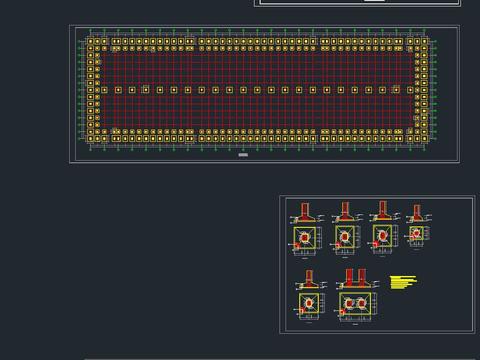Select the top-left corner footing of main plan

pos(90,41)
